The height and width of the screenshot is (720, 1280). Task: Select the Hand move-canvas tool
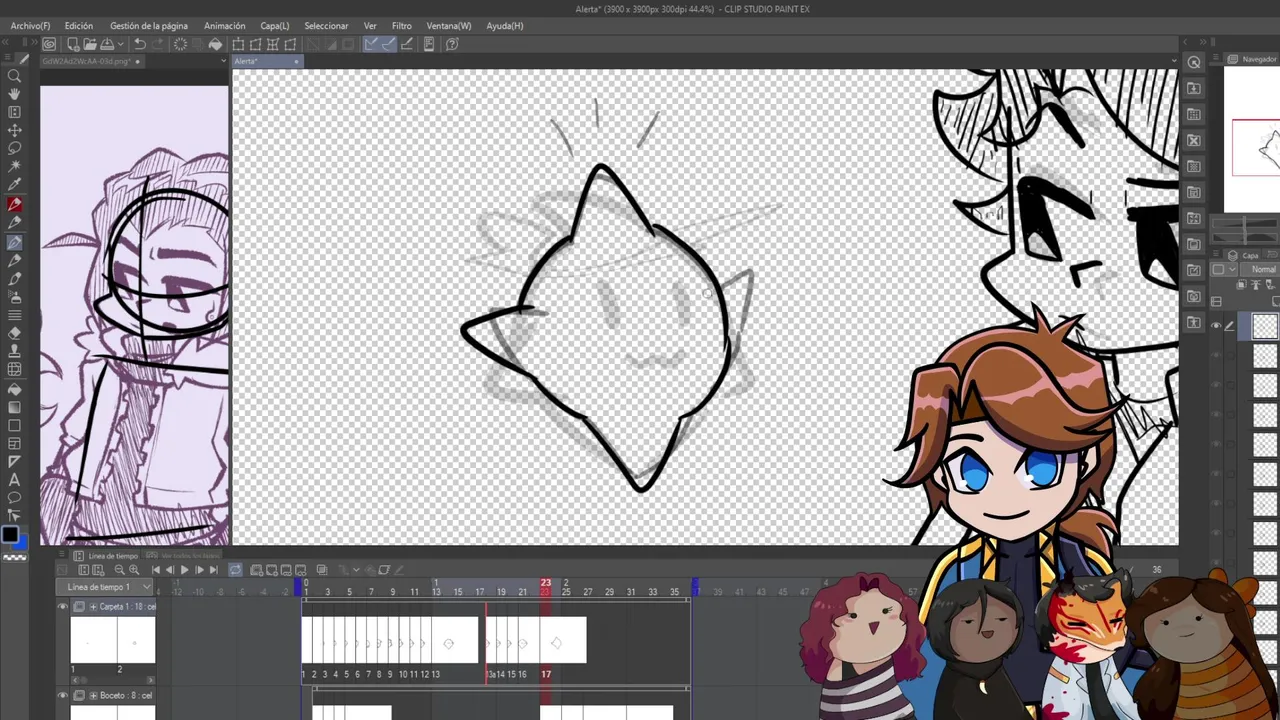(14, 94)
